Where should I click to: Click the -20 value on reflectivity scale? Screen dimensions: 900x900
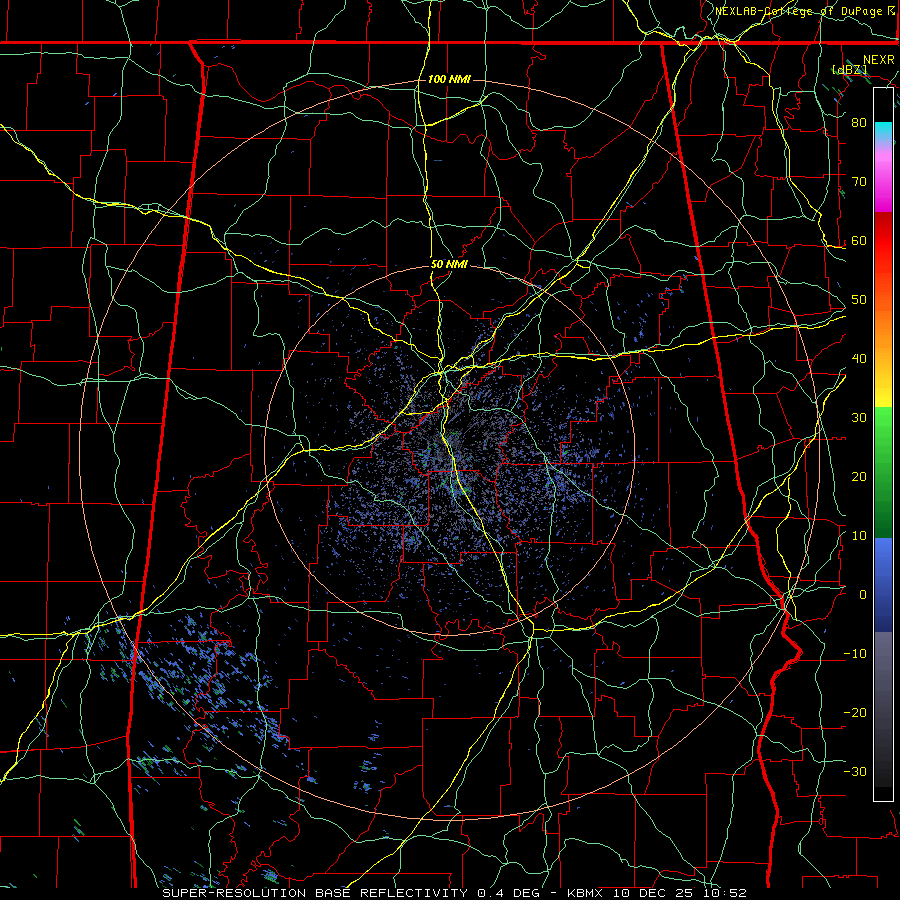pyautogui.click(x=855, y=713)
